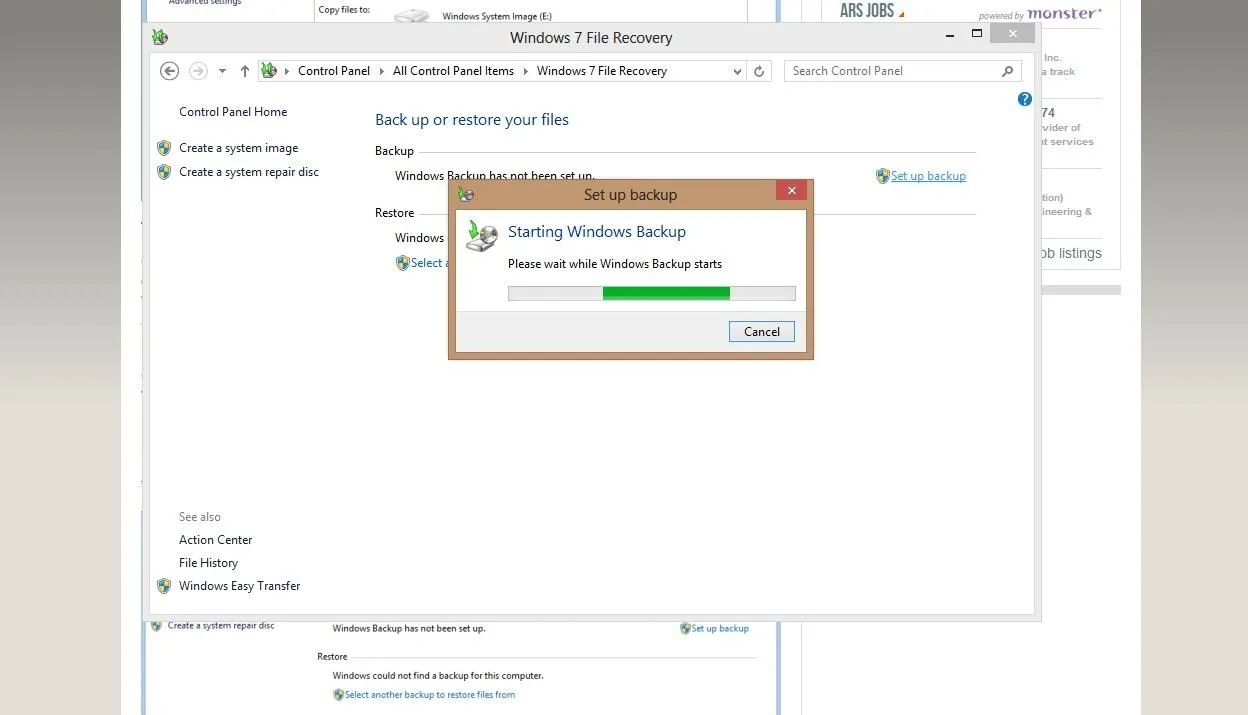The image size is (1248, 715).
Task: Expand chevron before Control Panel breadcrumb
Action: click(287, 71)
